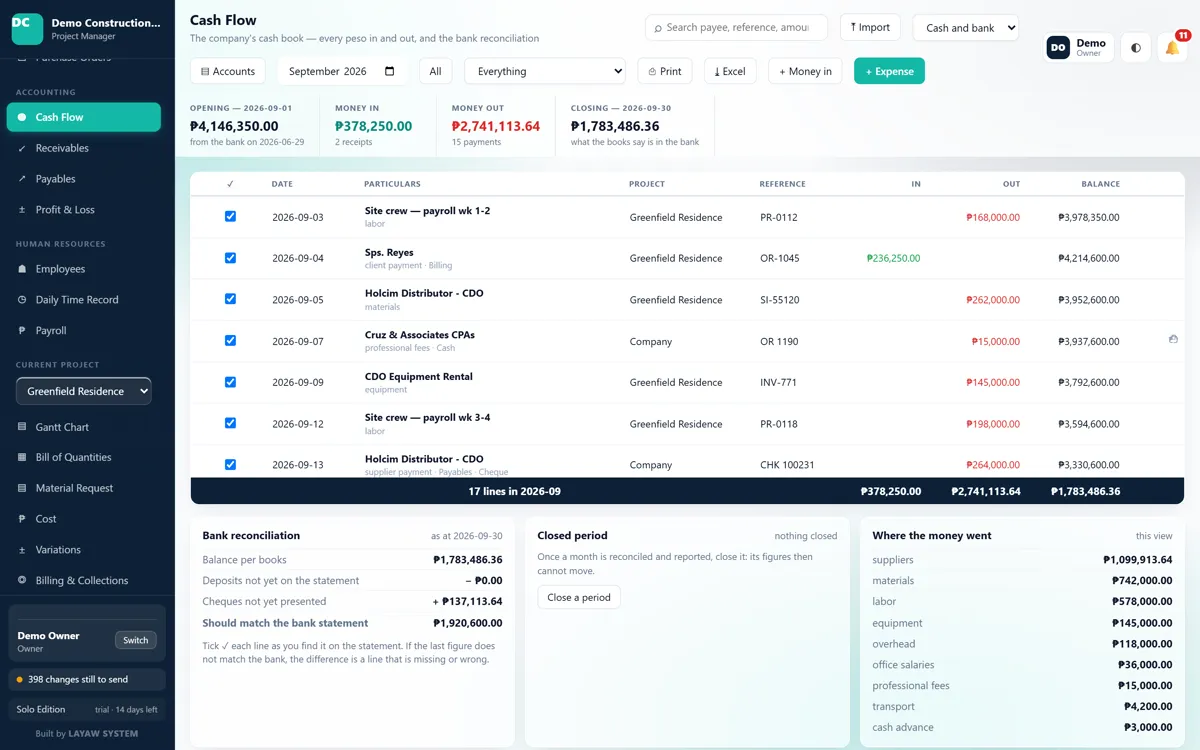
Task: Click the materials ₱742,000.00 line
Action: point(1022,581)
